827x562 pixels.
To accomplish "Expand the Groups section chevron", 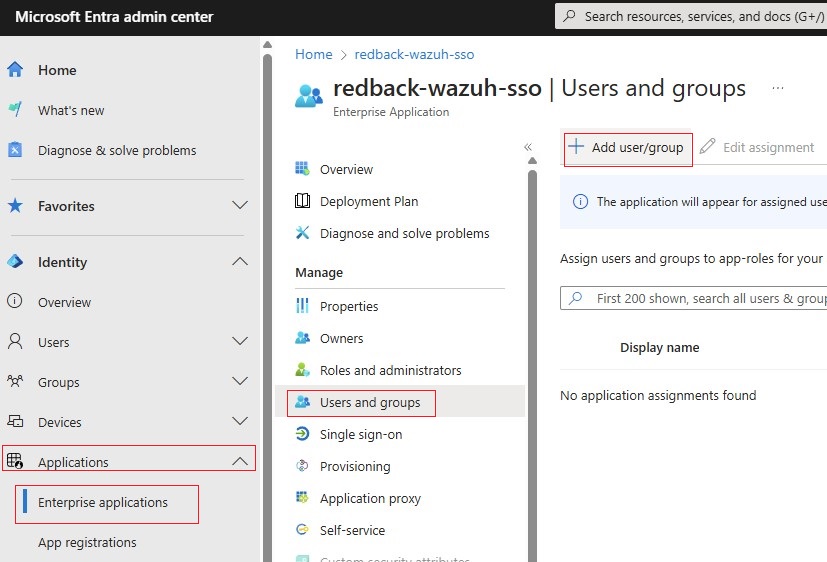I will pos(240,381).
